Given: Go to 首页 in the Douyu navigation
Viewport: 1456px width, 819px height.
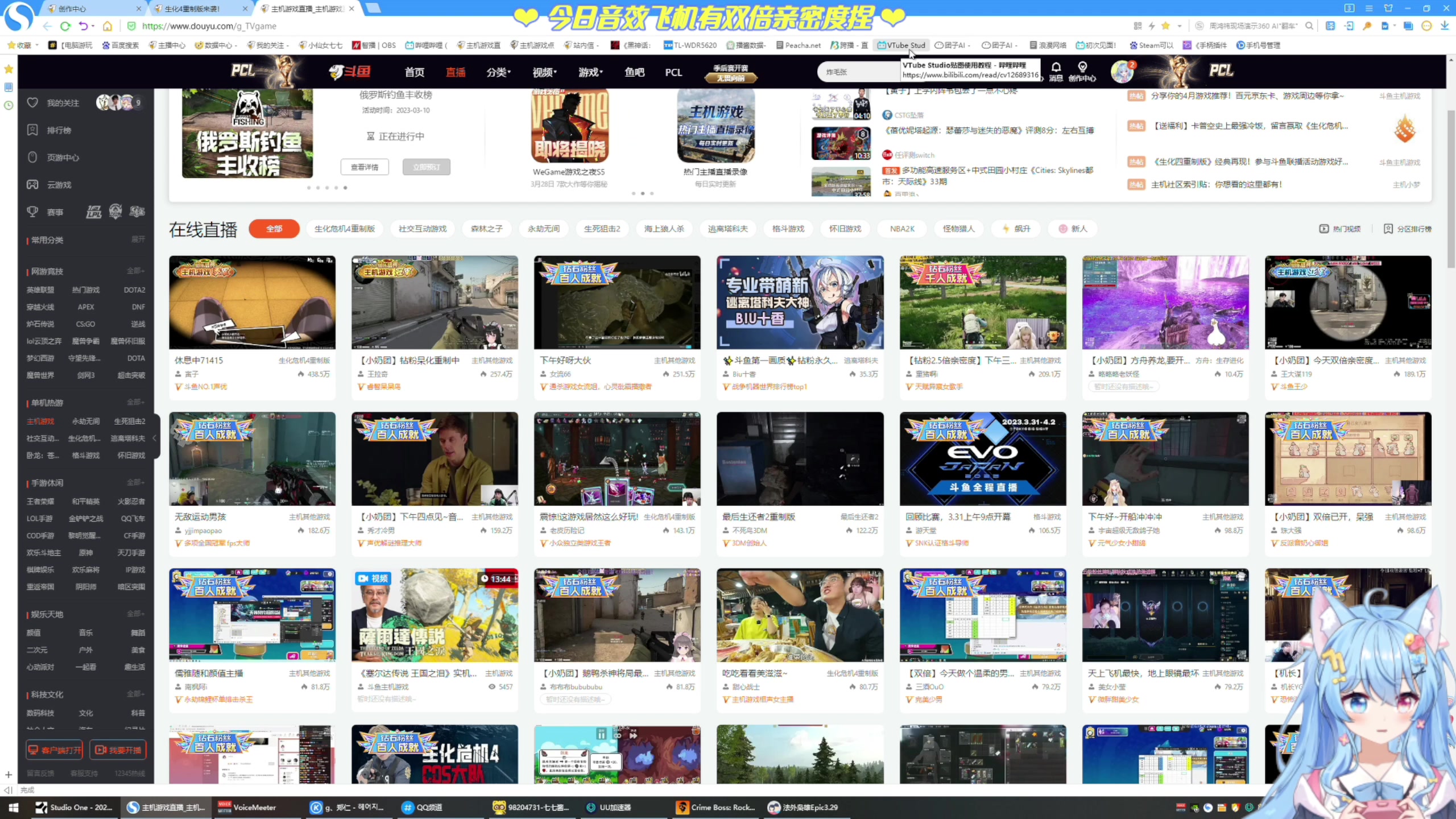Looking at the screenshot, I should point(414,72).
